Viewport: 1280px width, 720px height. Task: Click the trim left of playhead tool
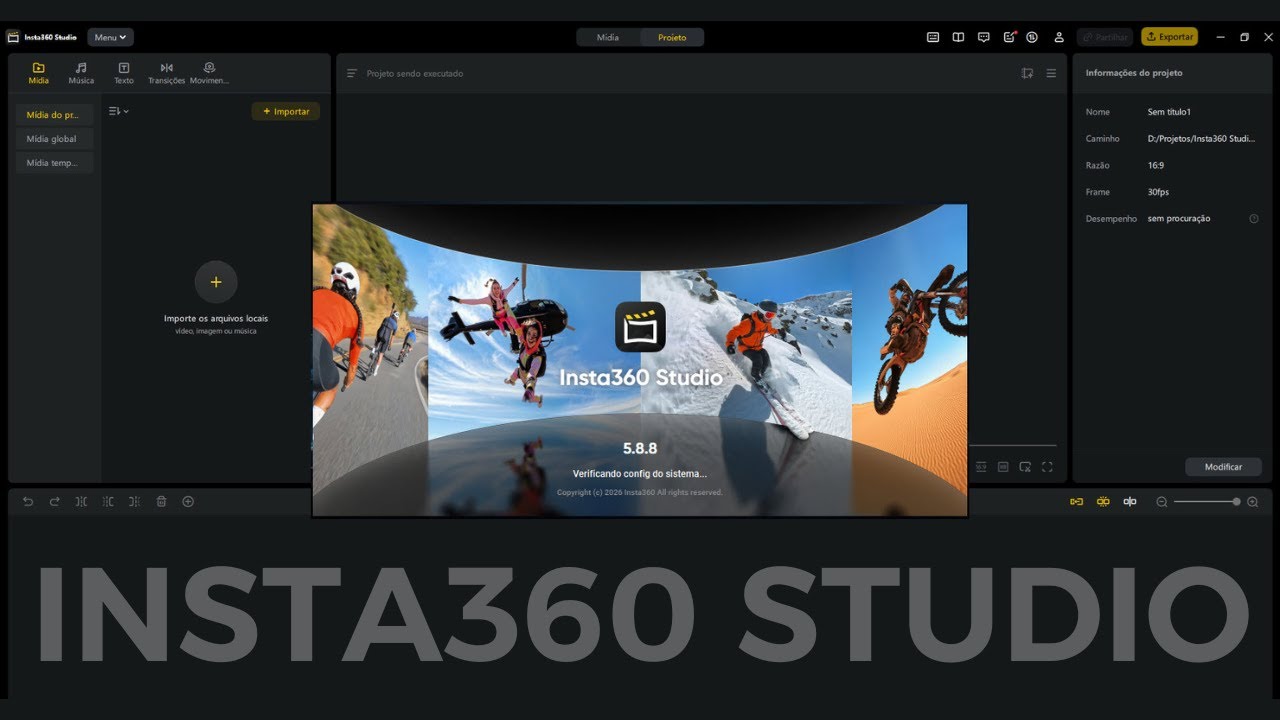(108, 501)
